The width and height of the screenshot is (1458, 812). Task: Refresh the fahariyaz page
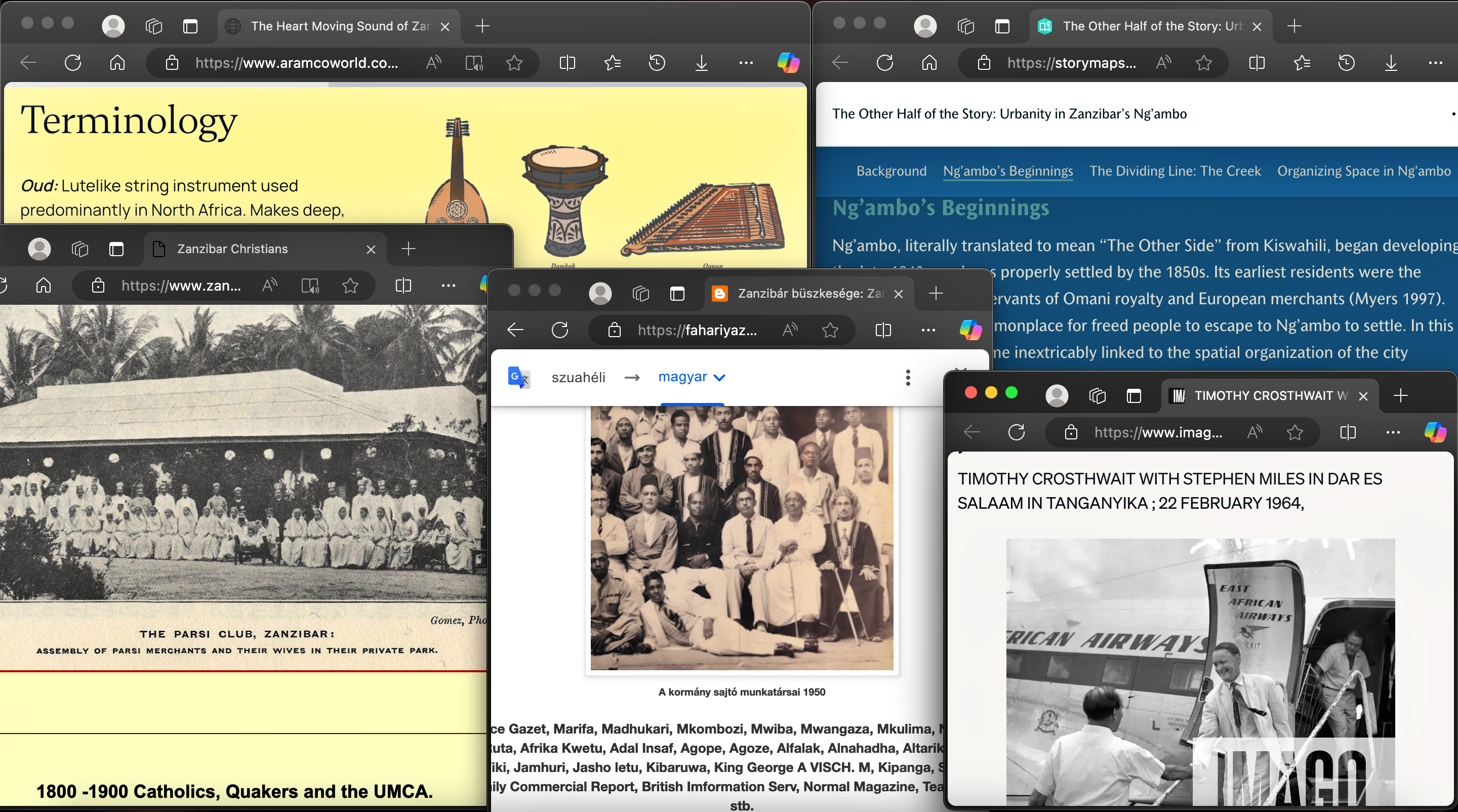560,330
